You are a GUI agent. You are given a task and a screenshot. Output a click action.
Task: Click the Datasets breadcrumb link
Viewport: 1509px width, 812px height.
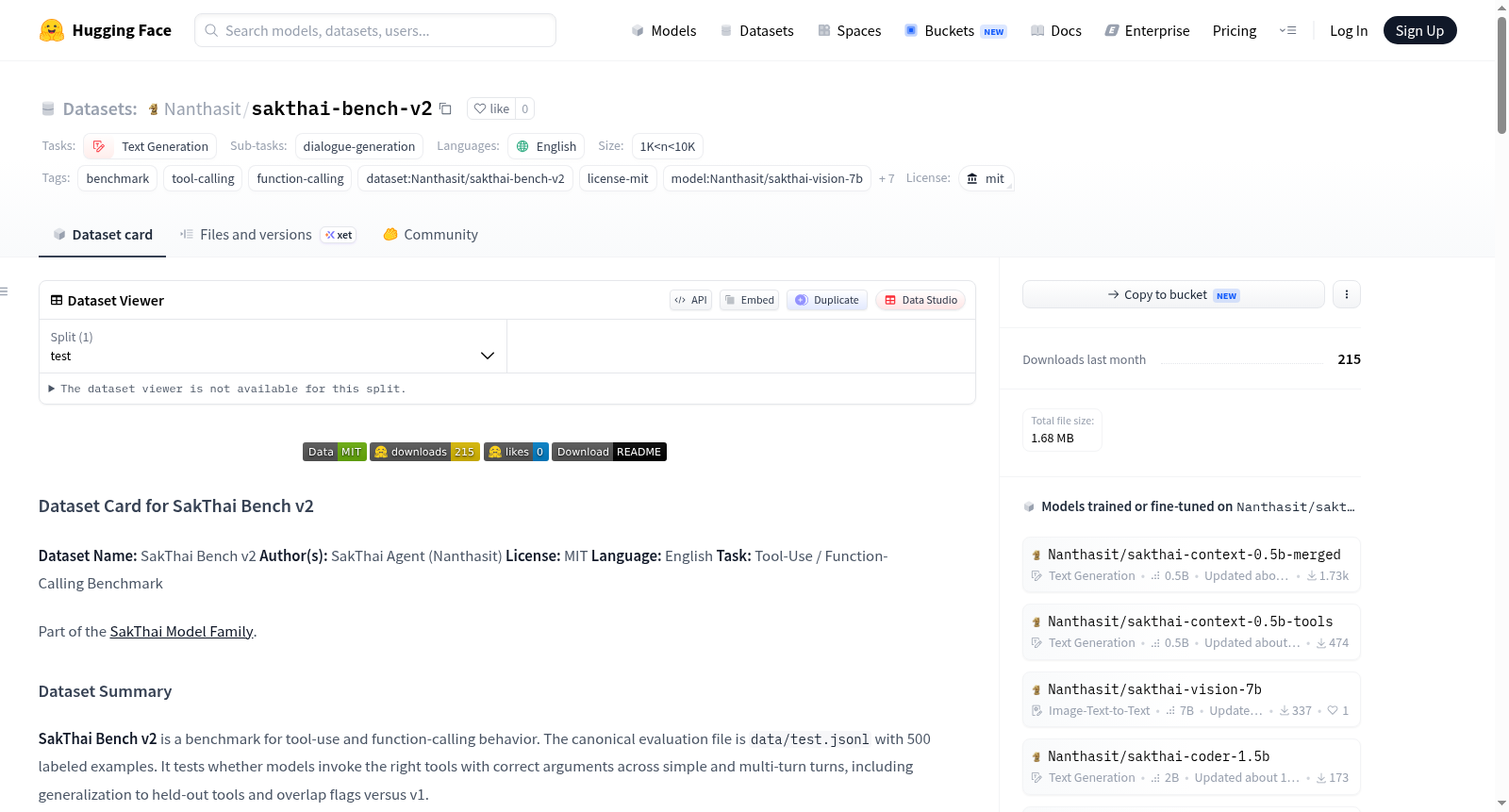coord(99,108)
